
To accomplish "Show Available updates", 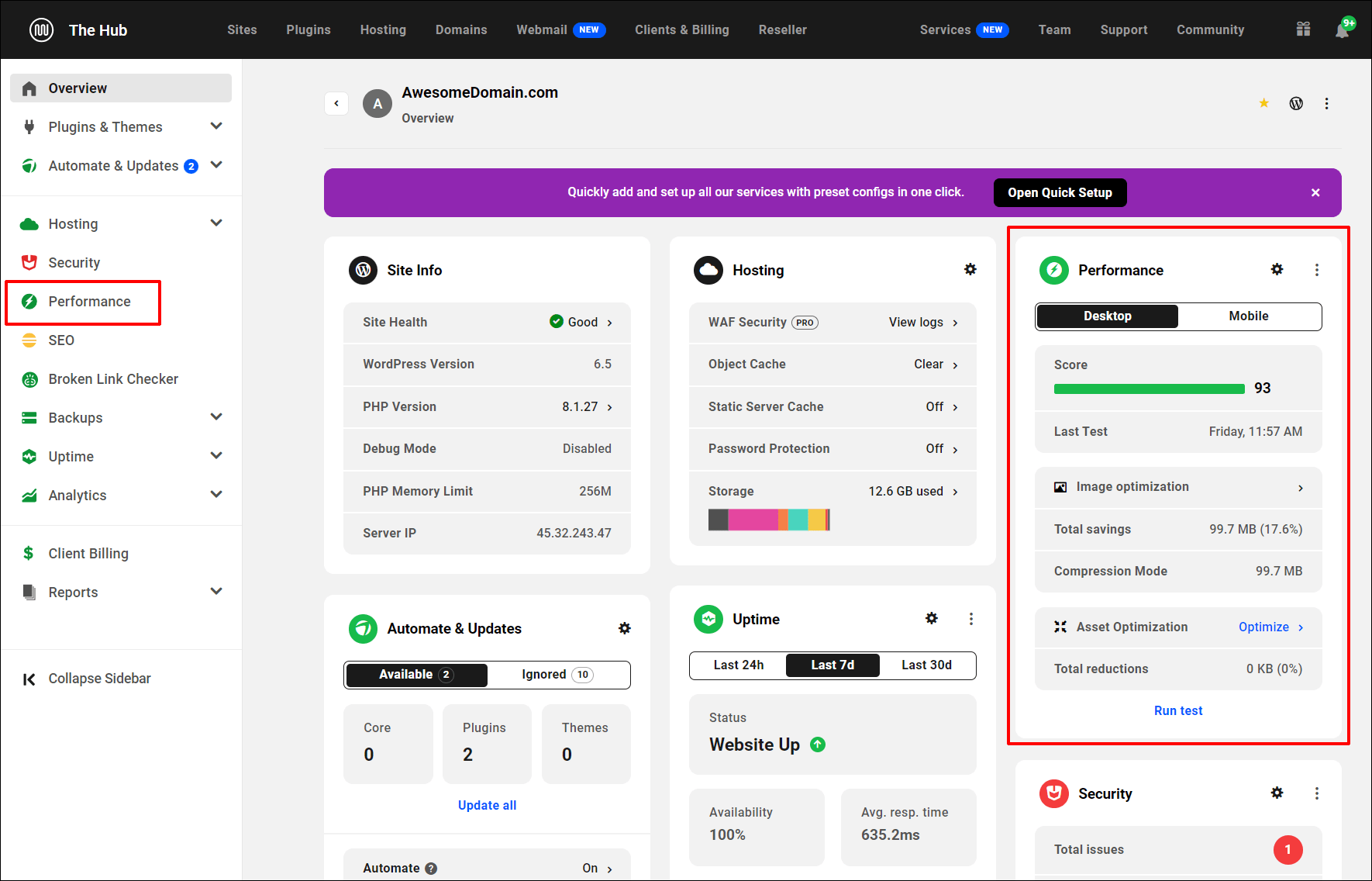I will (416, 675).
